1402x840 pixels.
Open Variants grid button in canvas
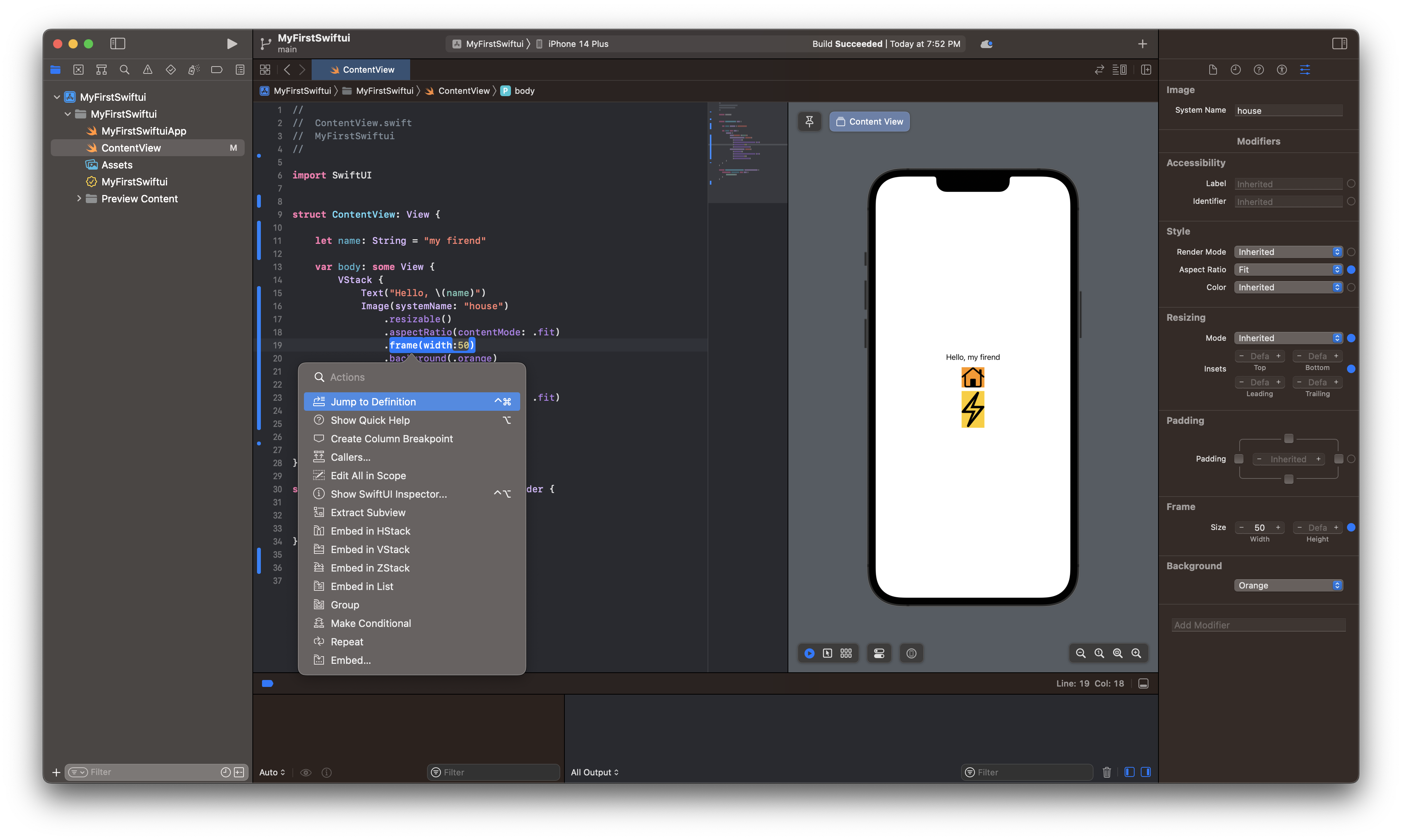(x=846, y=653)
